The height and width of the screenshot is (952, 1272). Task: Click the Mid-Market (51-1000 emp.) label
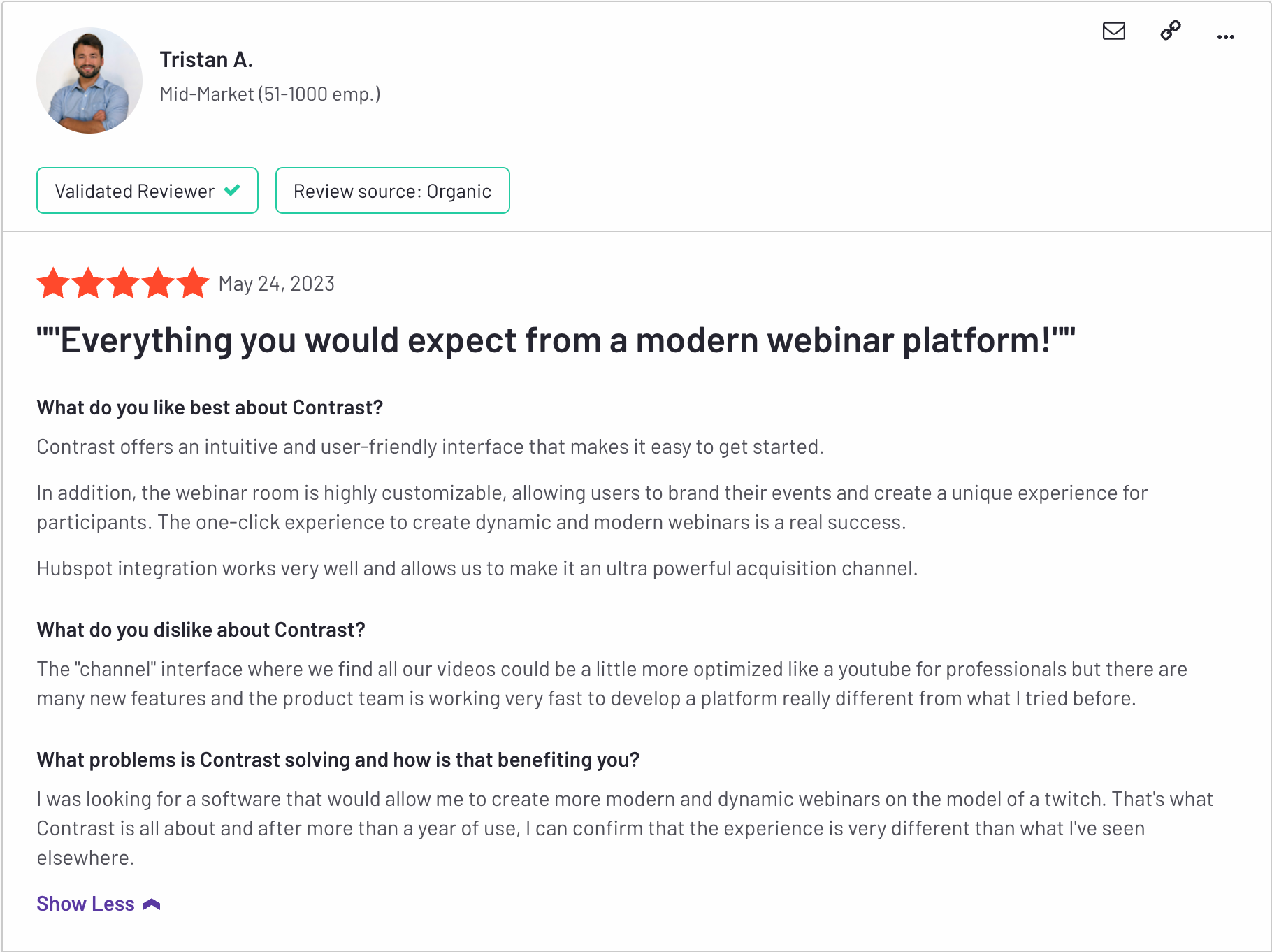click(x=270, y=94)
